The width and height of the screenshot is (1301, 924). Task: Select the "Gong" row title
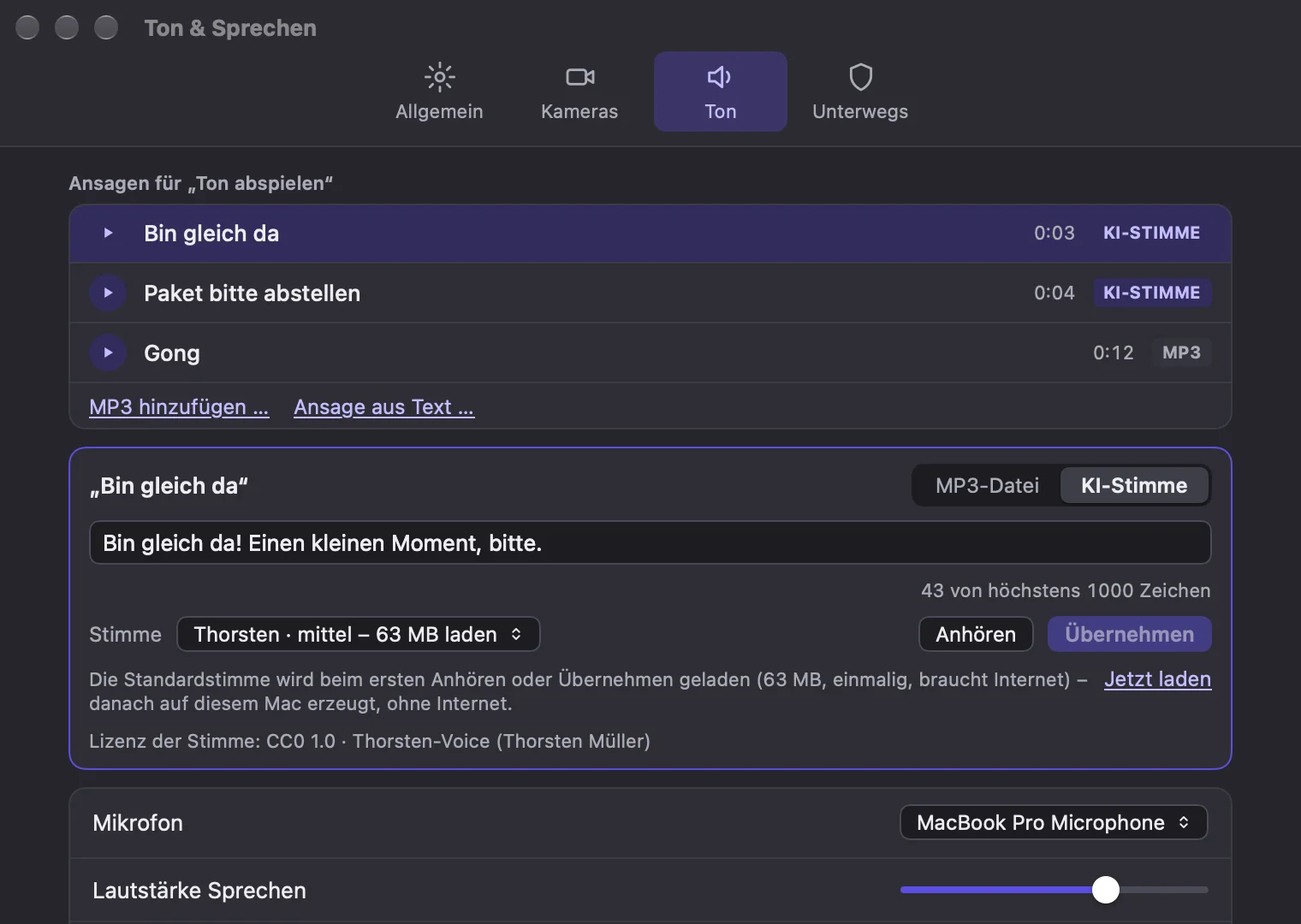[x=172, y=353]
